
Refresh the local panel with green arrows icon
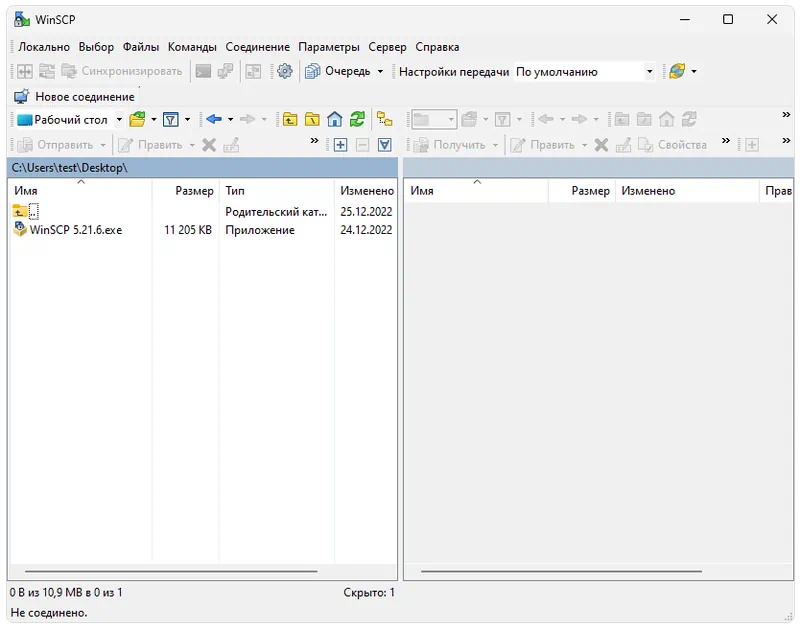tap(357, 120)
